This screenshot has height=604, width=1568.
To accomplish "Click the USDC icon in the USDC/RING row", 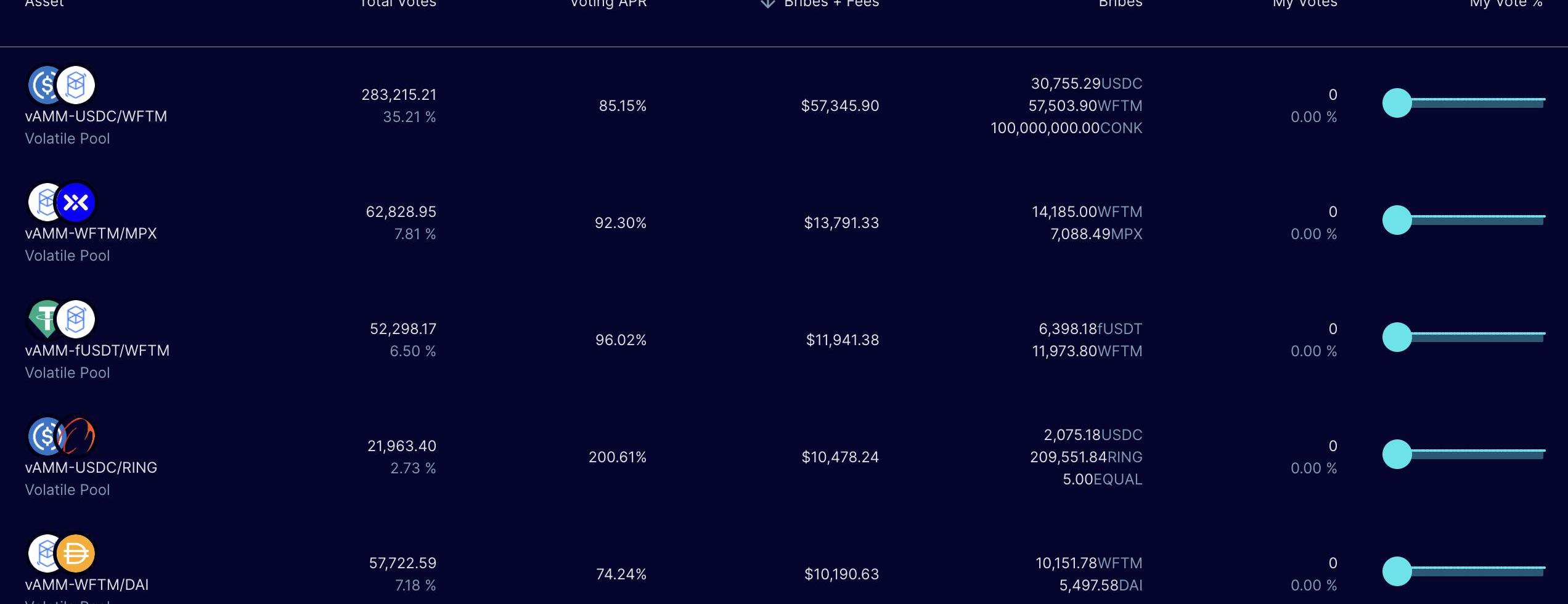I will click(x=43, y=436).
